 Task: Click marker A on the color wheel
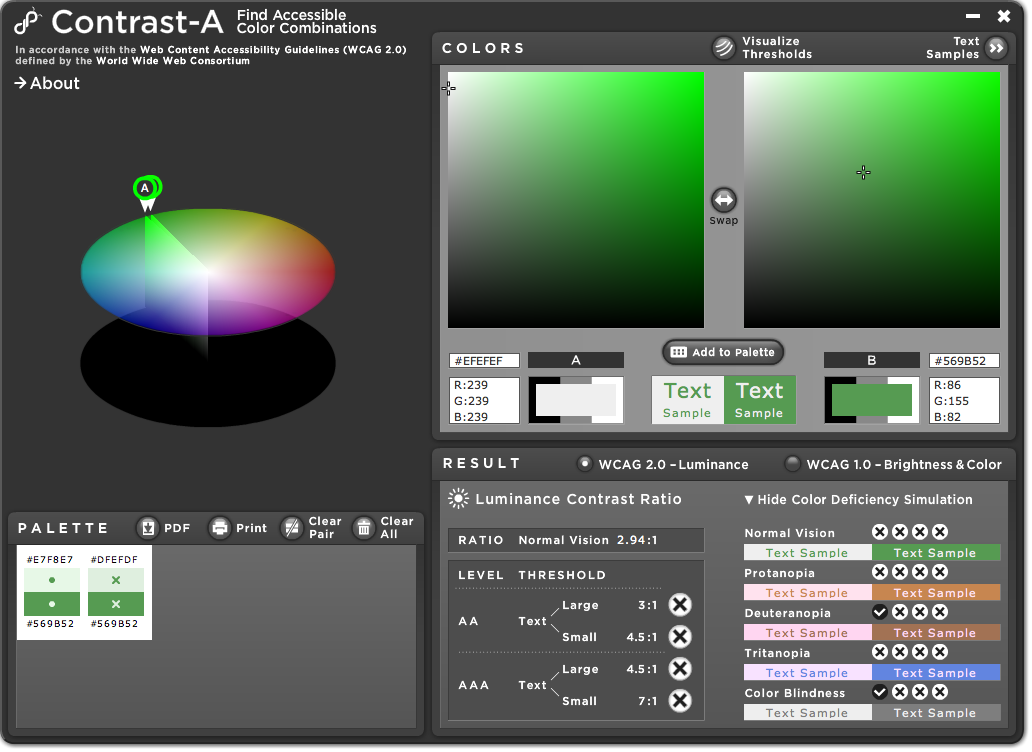click(x=146, y=189)
